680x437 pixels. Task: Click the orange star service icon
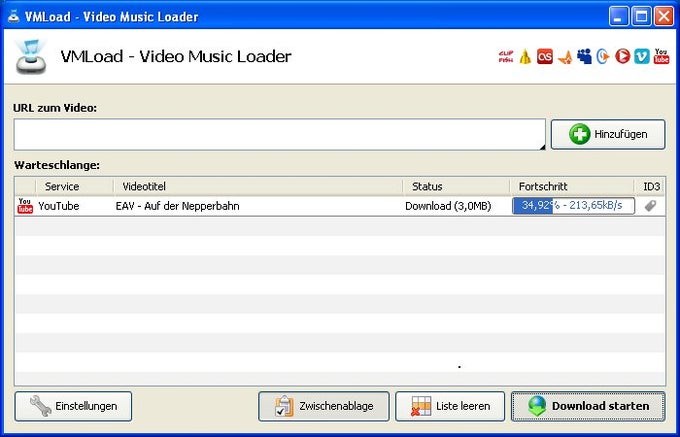[565, 57]
